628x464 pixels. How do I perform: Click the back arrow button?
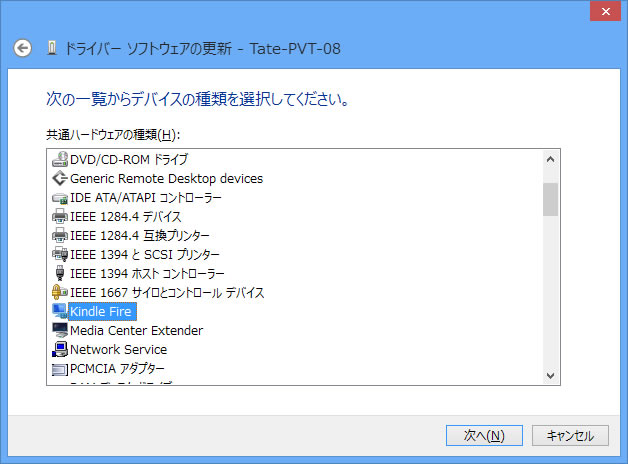click(x=22, y=48)
